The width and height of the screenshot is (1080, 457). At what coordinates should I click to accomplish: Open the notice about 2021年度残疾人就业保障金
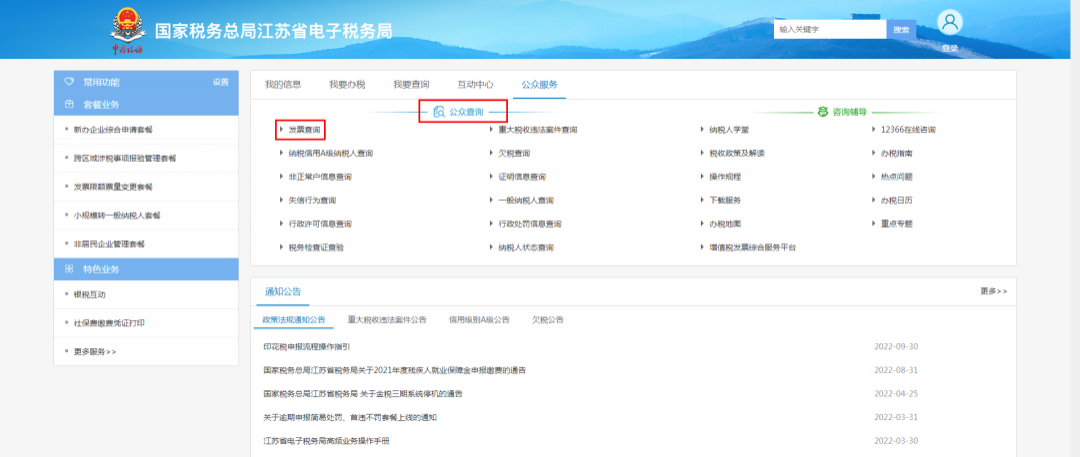pos(395,370)
